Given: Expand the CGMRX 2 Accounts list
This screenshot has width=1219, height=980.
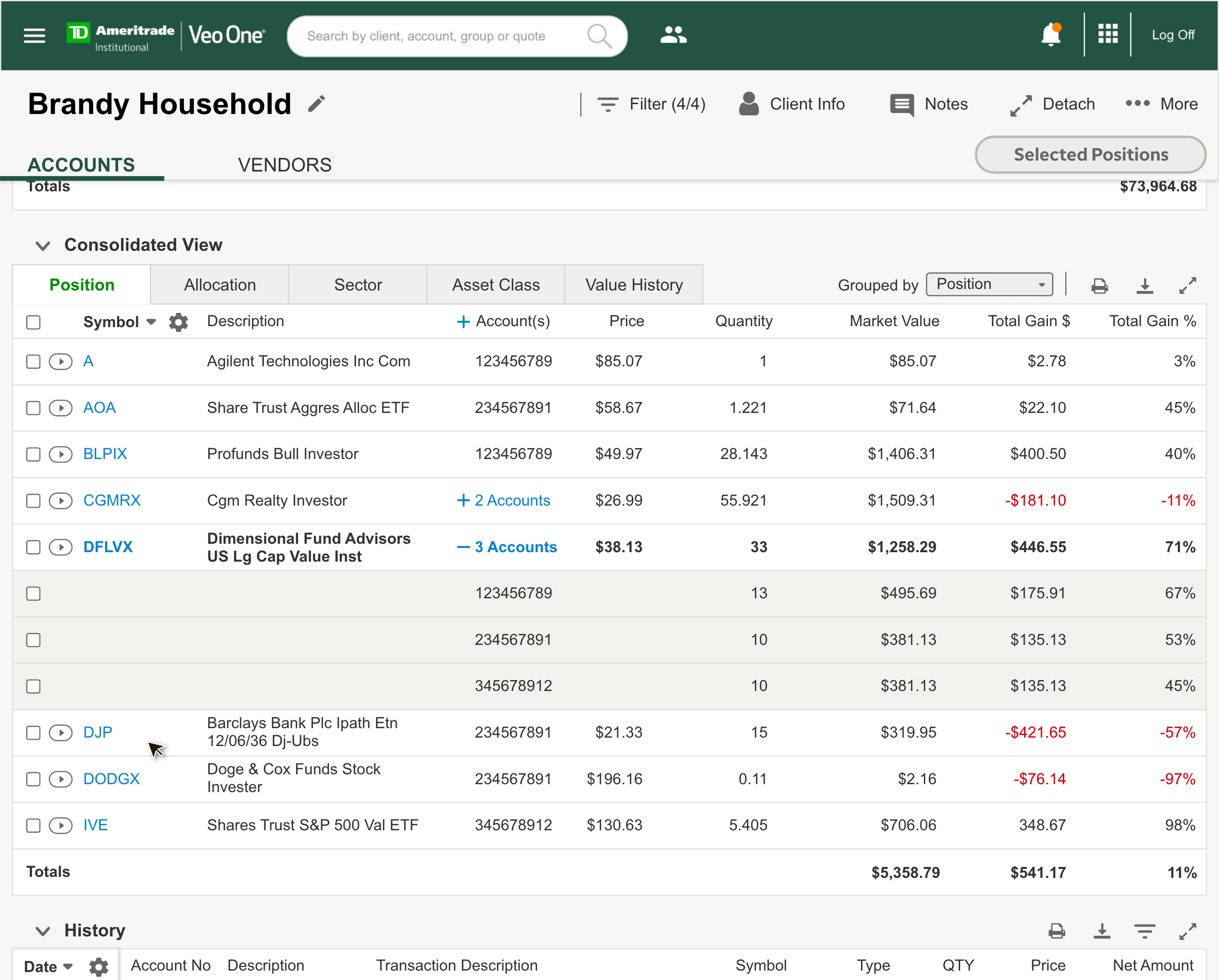Looking at the screenshot, I should [x=503, y=501].
